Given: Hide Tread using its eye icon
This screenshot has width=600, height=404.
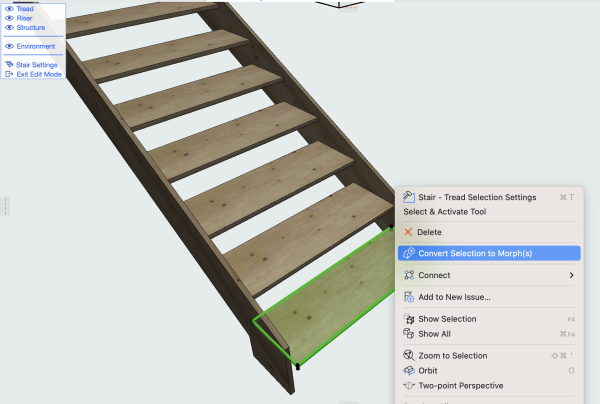Looking at the screenshot, I should [9, 9].
